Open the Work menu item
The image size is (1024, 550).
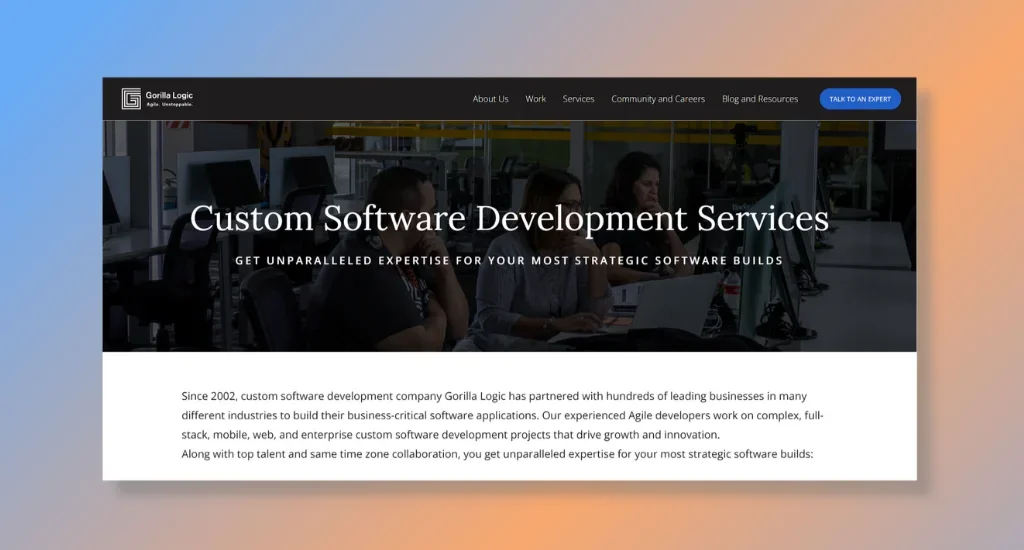[536, 99]
